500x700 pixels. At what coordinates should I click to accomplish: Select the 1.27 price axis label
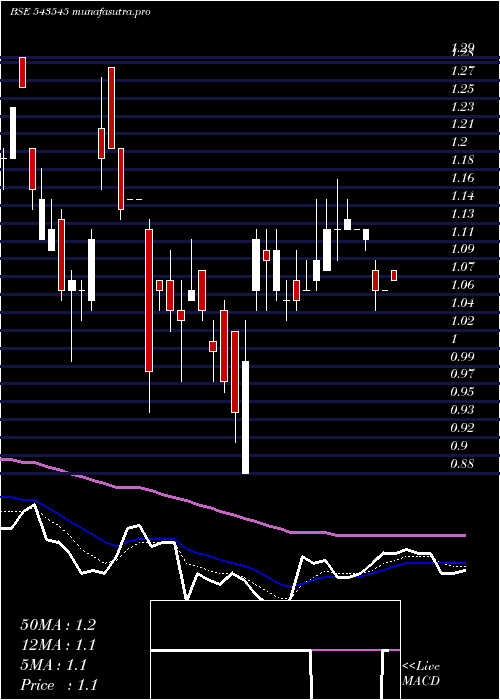click(x=462, y=71)
